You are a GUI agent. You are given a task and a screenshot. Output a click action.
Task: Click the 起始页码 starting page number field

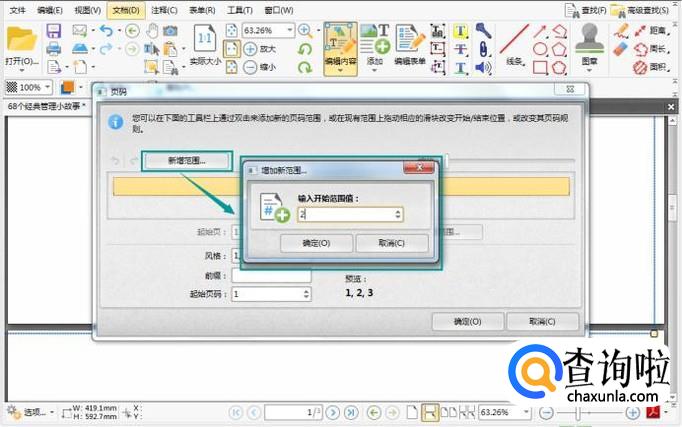click(x=271, y=294)
